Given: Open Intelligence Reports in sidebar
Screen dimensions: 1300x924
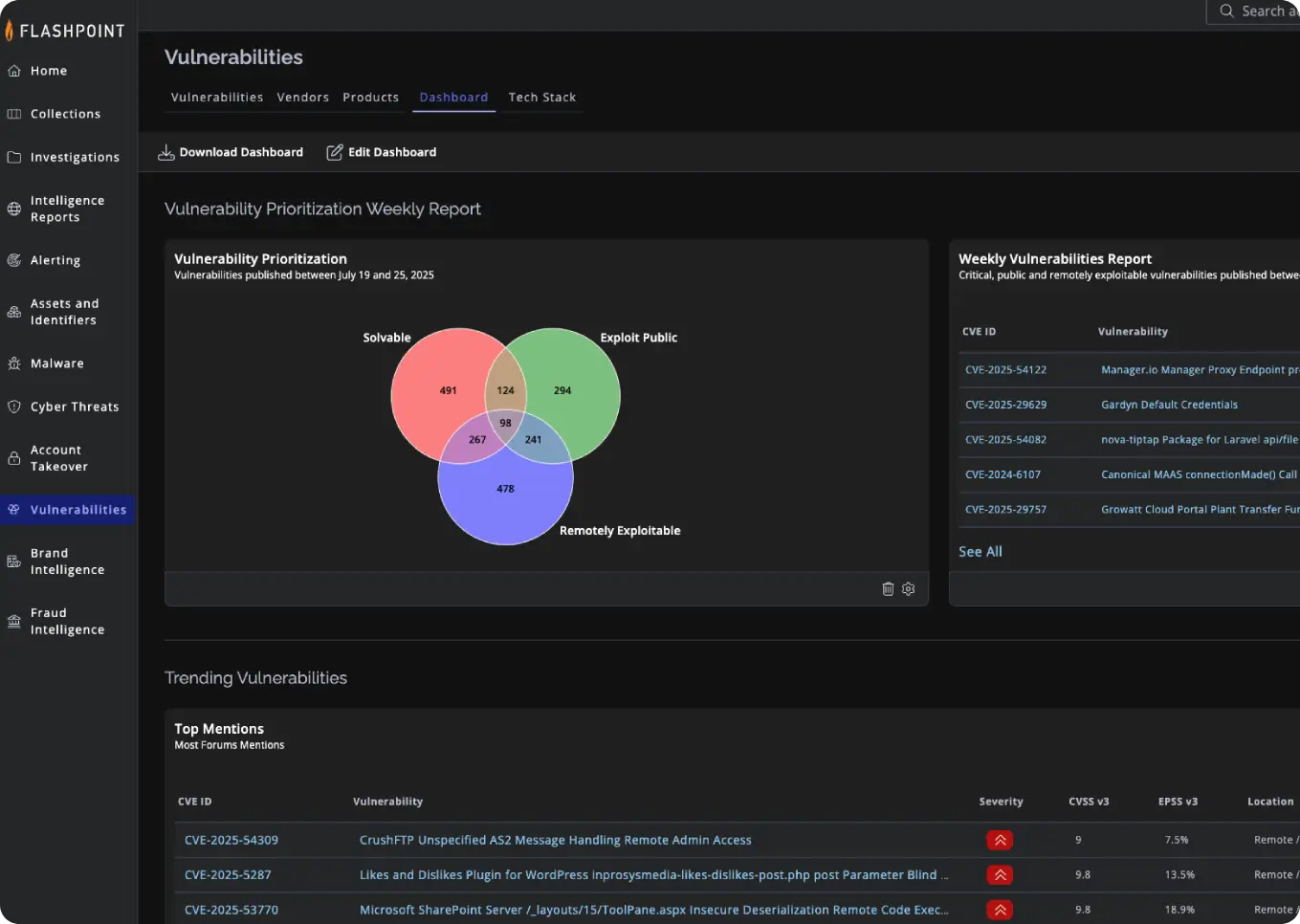Looking at the screenshot, I should (67, 209).
